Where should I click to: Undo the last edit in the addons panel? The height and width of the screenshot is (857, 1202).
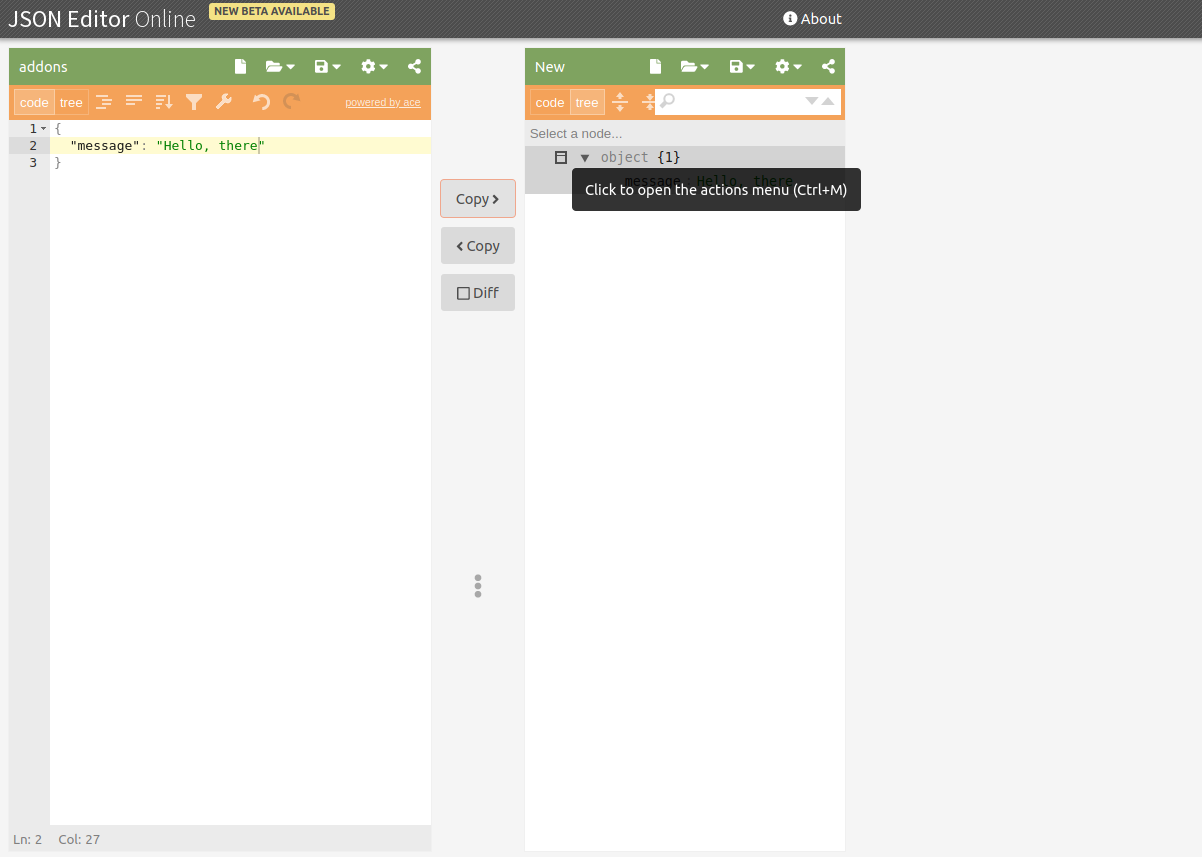[x=260, y=101]
